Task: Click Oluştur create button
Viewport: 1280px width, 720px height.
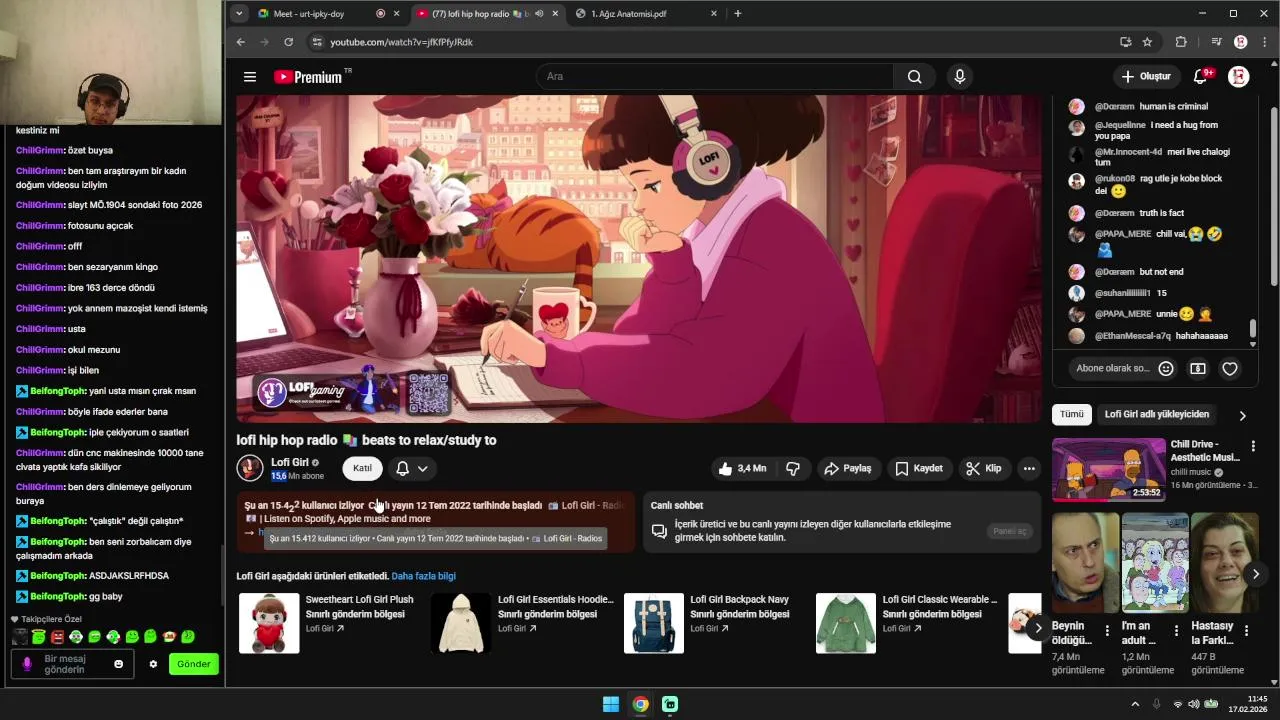Action: pyautogui.click(x=1146, y=77)
